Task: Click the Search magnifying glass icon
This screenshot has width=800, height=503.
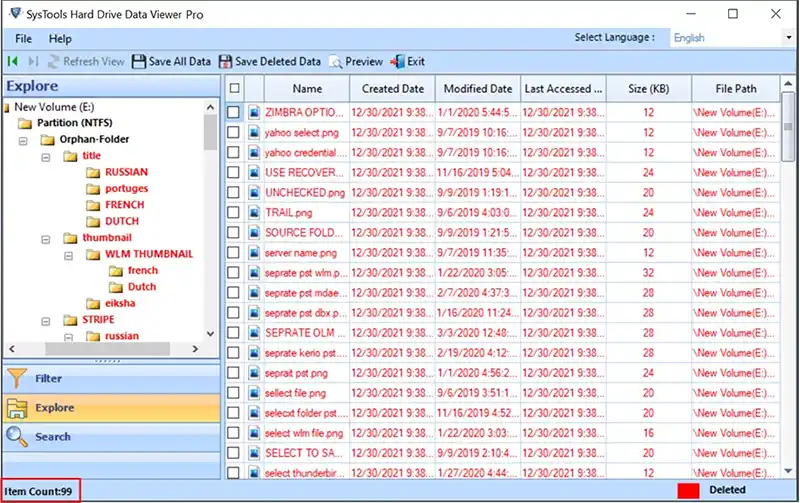Action: tap(17, 437)
